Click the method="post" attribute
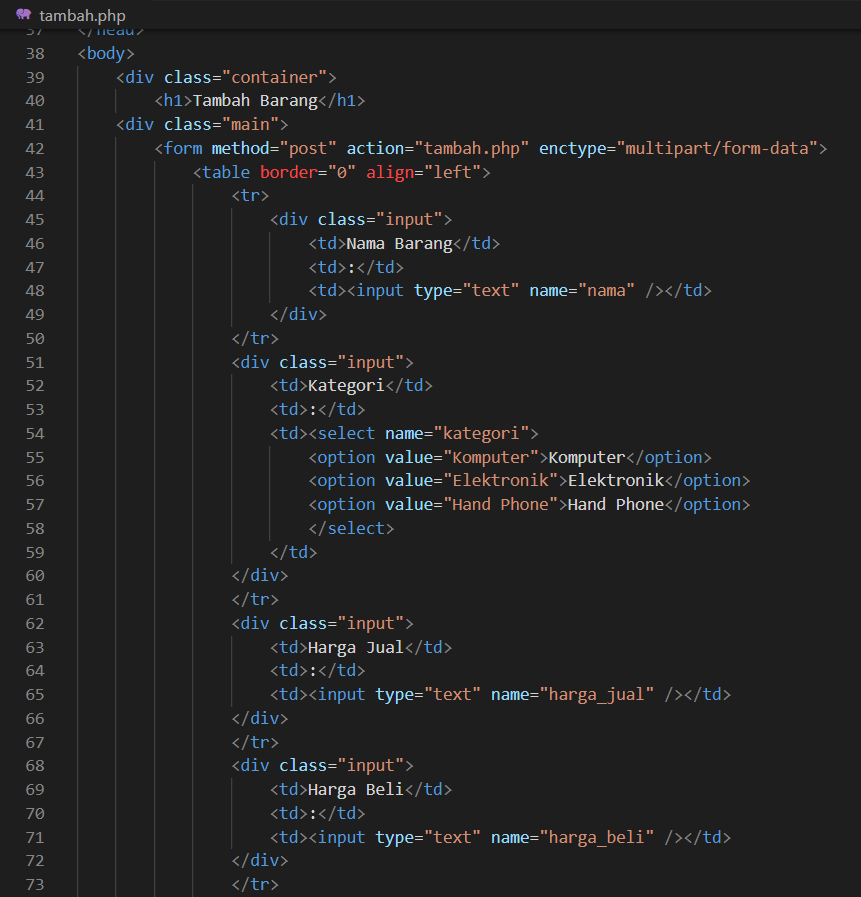This screenshot has height=897, width=861. (x=249, y=147)
